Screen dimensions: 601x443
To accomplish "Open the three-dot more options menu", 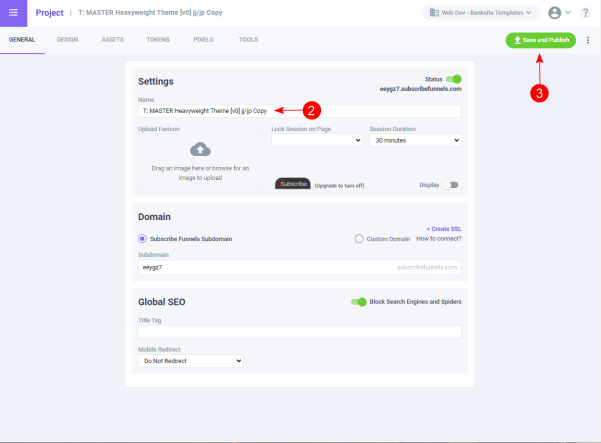I will point(588,40).
